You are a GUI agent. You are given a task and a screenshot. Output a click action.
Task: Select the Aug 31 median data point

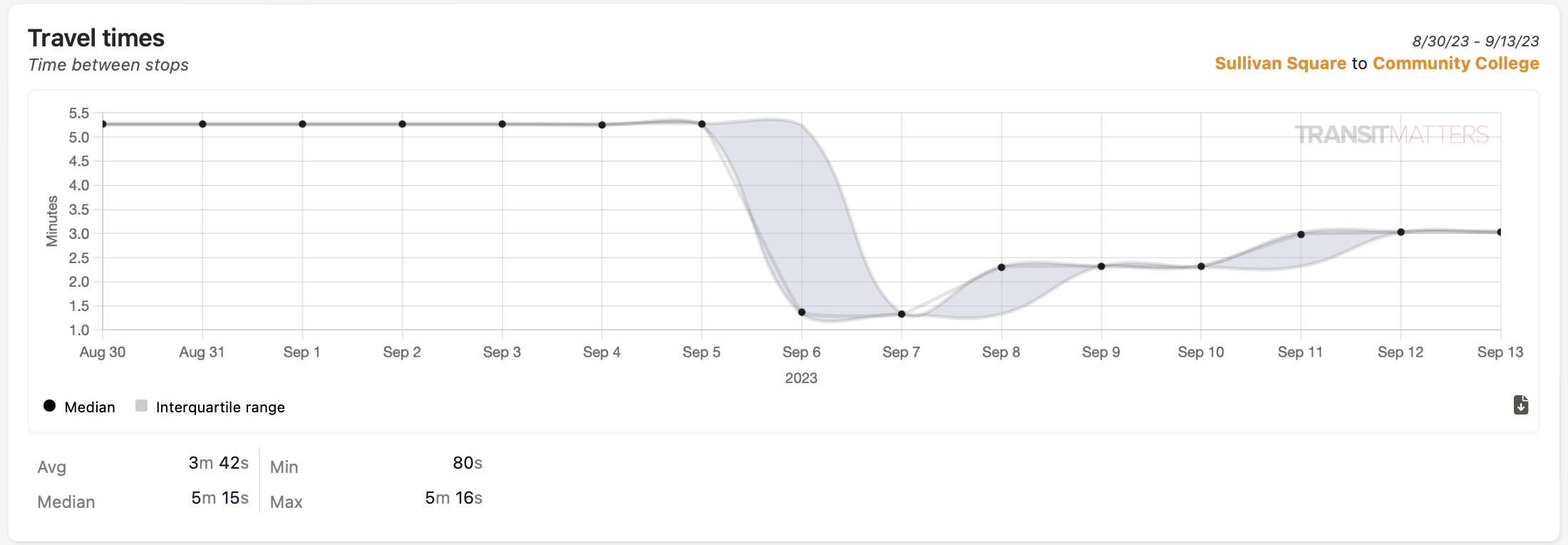pos(202,124)
